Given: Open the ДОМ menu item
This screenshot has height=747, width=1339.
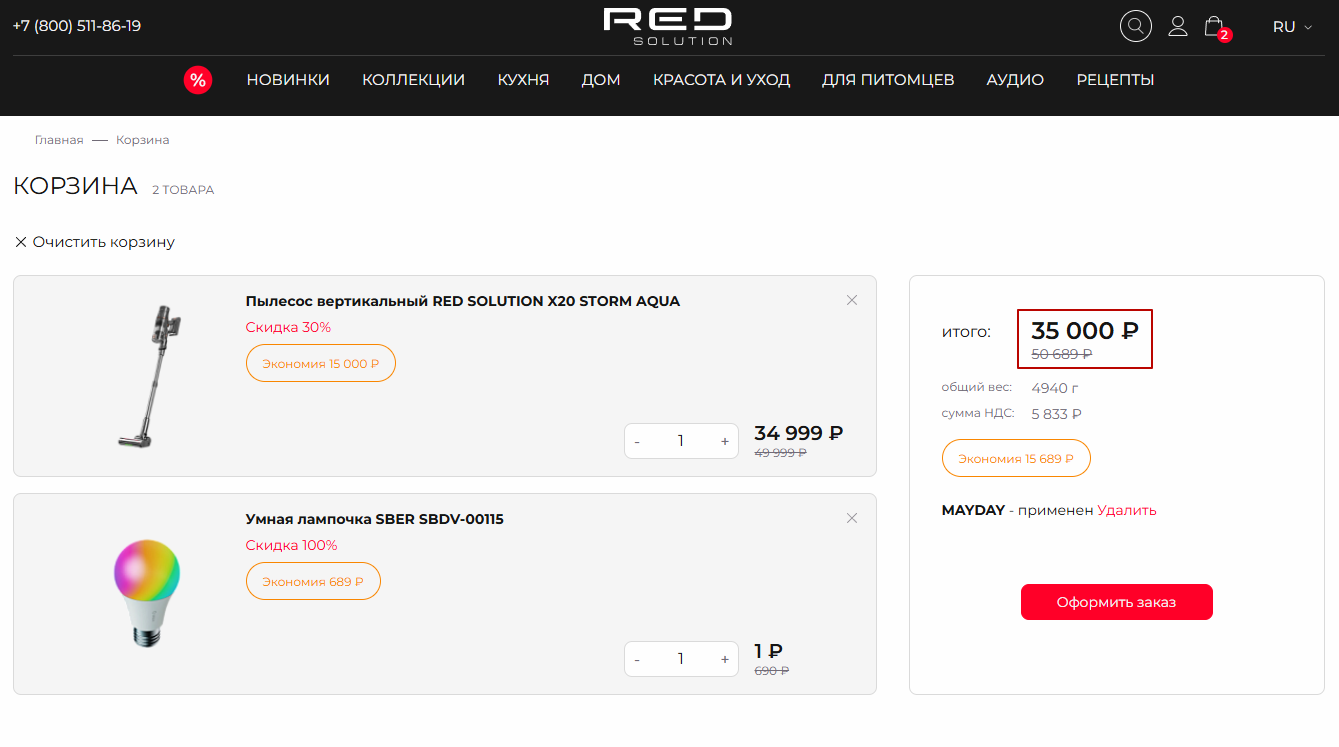Looking at the screenshot, I should (601, 80).
